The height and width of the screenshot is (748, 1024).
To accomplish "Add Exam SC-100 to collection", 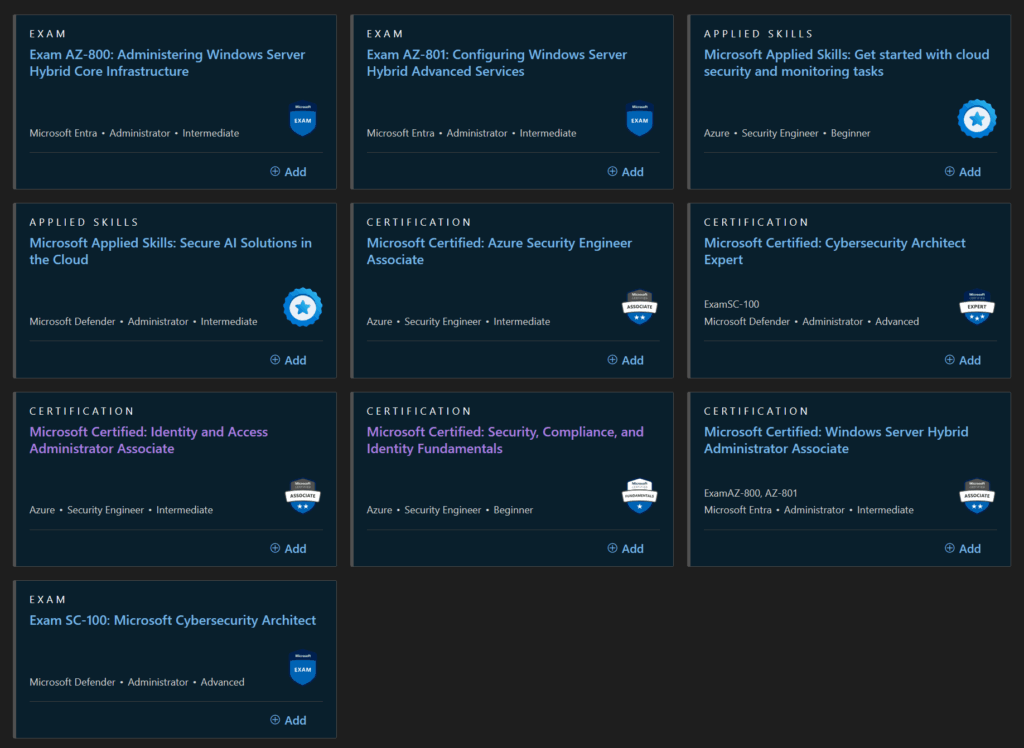I will tap(288, 720).
